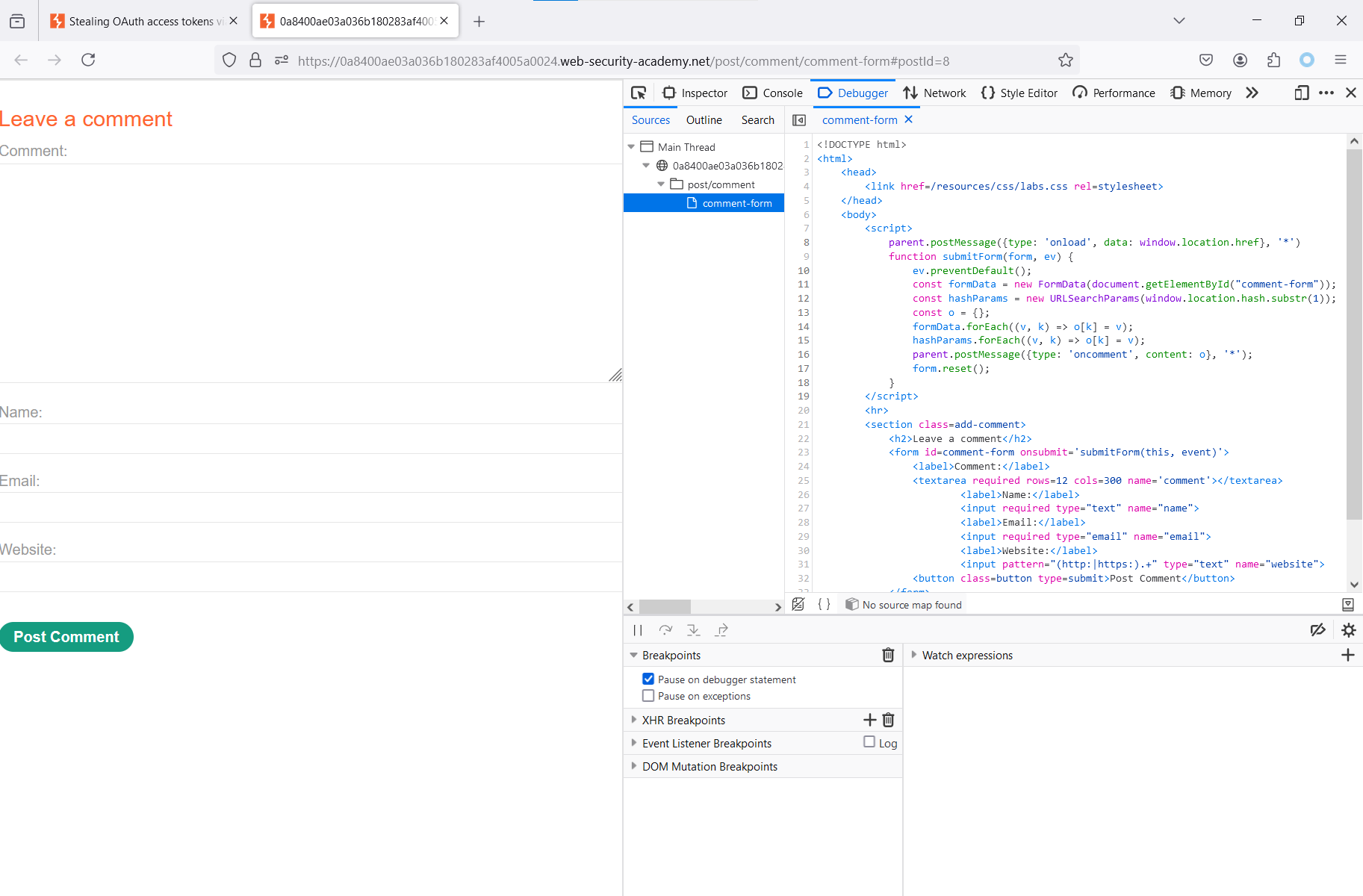
Task: Uncheck Pause on debugger statement
Action: coord(648,679)
